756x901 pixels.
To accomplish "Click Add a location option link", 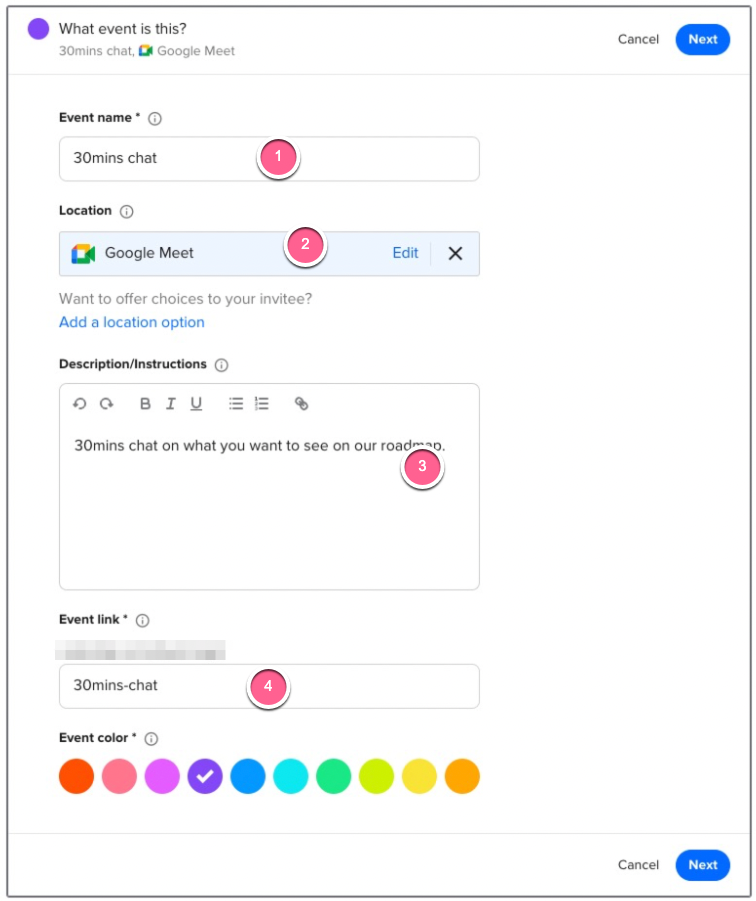I will tap(132, 322).
